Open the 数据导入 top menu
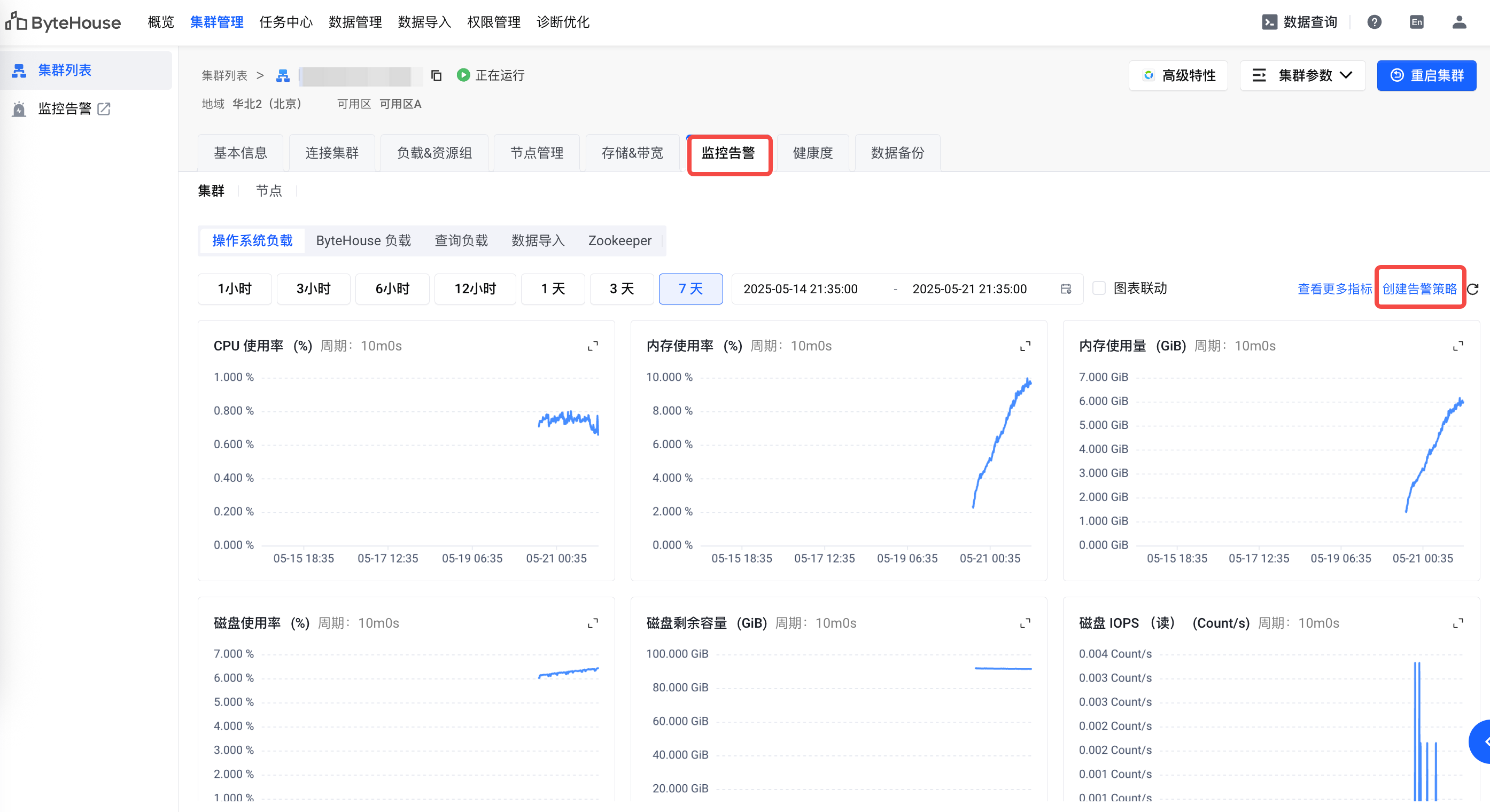The width and height of the screenshot is (1490, 812). [x=424, y=22]
